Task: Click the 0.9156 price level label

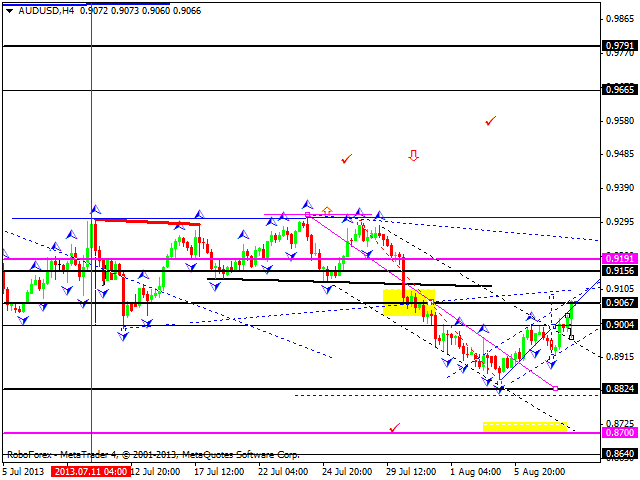Action: click(620, 271)
